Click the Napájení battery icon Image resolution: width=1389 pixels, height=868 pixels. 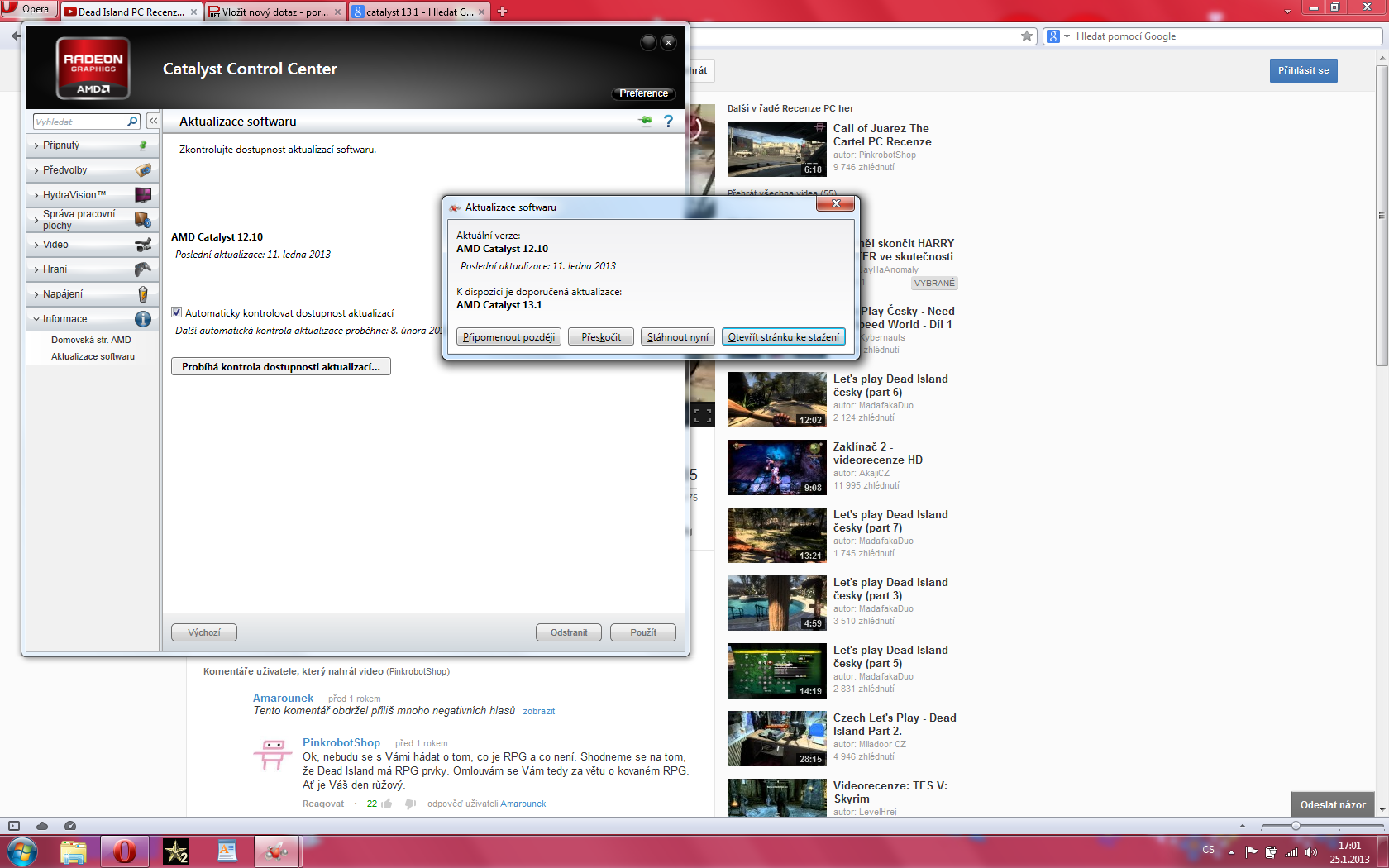pyautogui.click(x=143, y=294)
